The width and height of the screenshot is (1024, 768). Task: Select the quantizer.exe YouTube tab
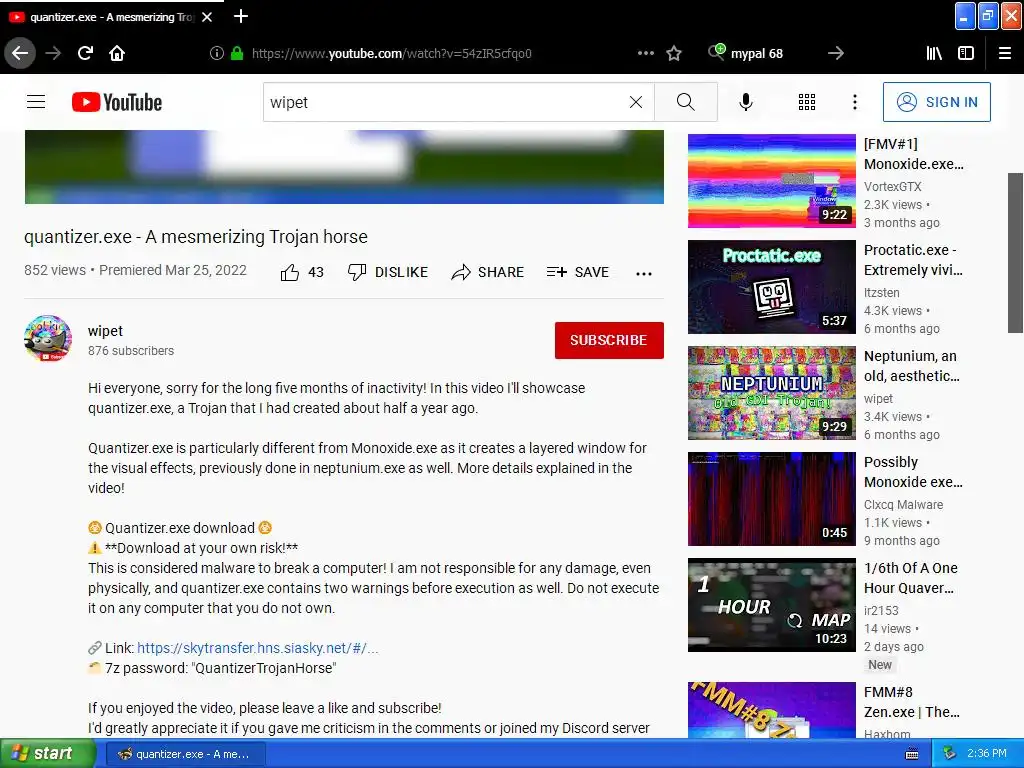click(x=111, y=17)
